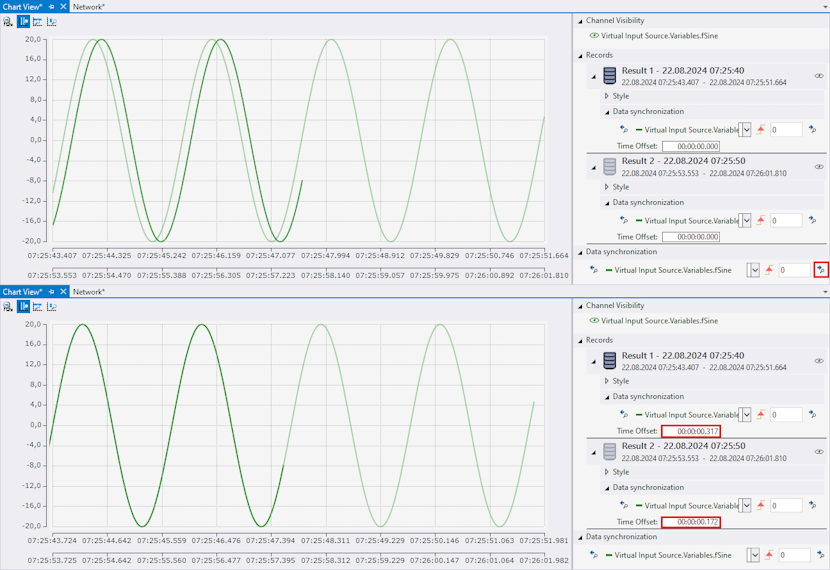Toggle the highlighted second icon in lower pane toolbar
The image size is (830, 570).
(23, 306)
